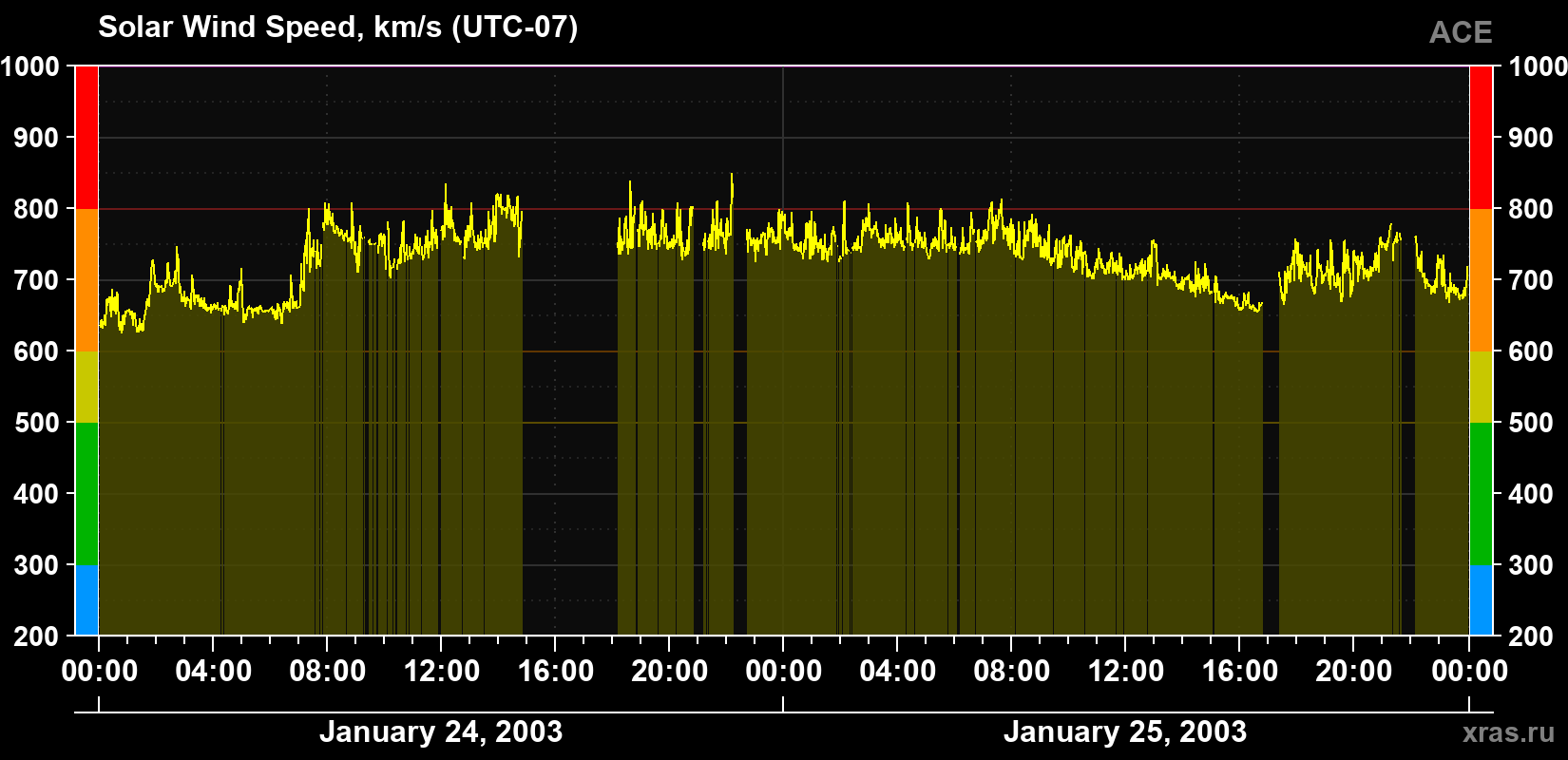1568x760 pixels.
Task: Click the right-axis 400 label
Action: click(x=1531, y=494)
